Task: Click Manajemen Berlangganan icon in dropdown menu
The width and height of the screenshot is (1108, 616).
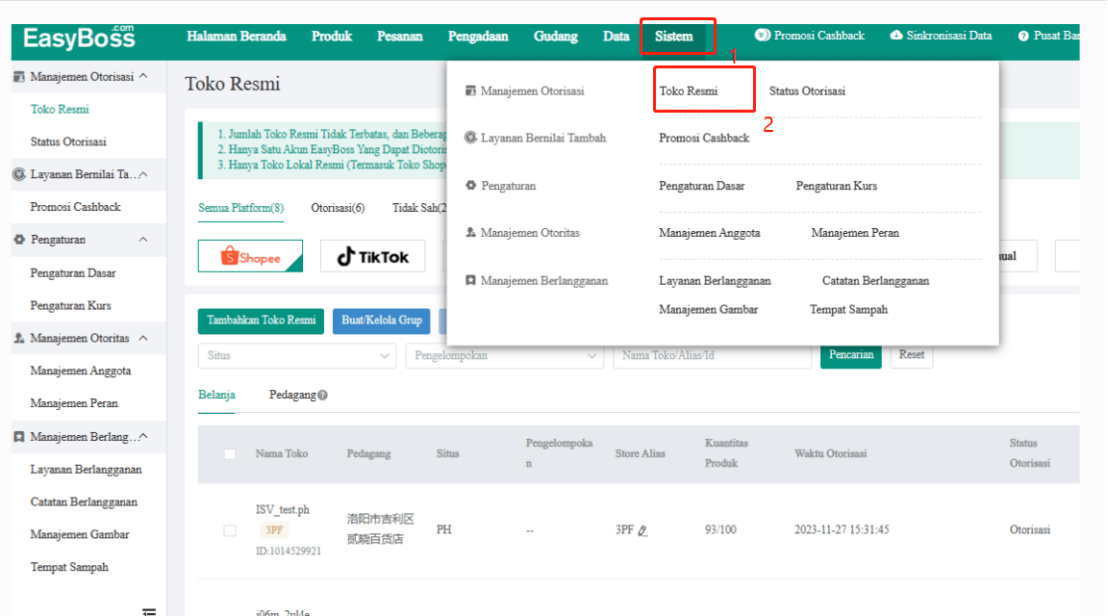Action: click(471, 280)
